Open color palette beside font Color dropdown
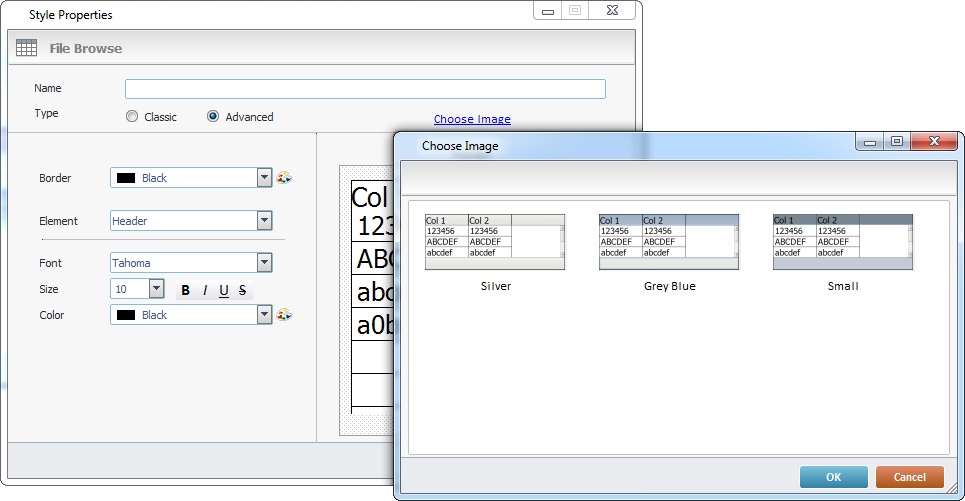 pos(284,315)
